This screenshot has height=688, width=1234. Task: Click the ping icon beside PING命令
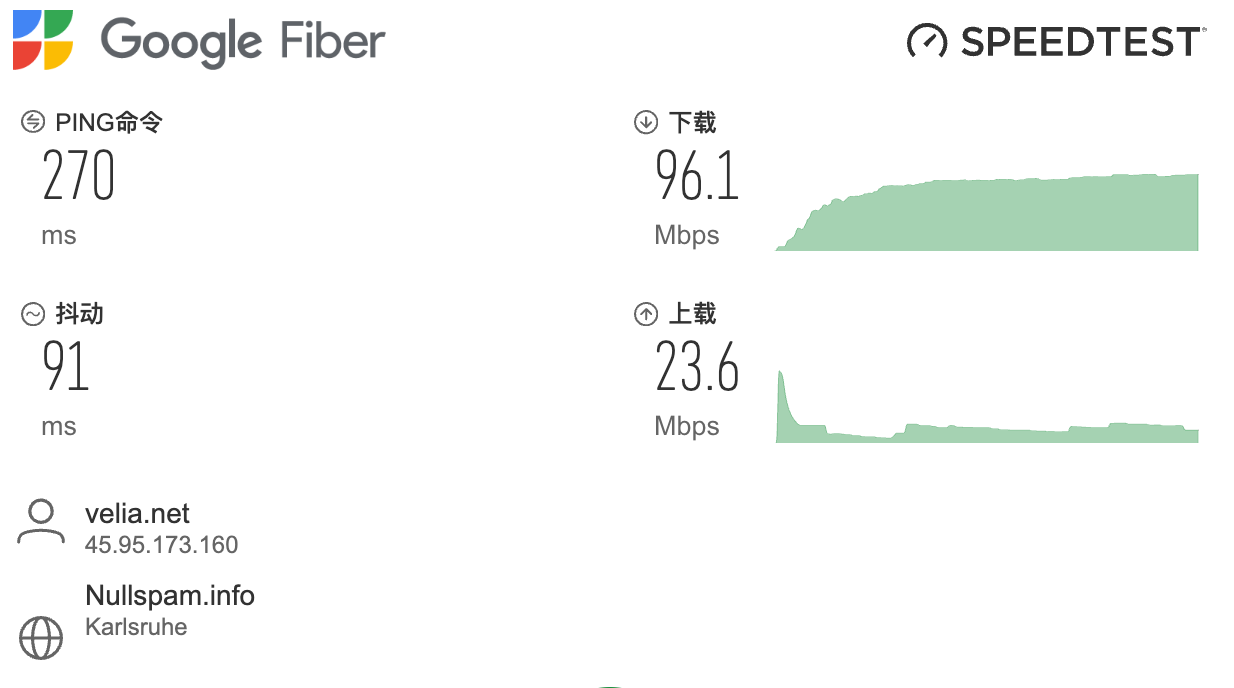[33, 123]
